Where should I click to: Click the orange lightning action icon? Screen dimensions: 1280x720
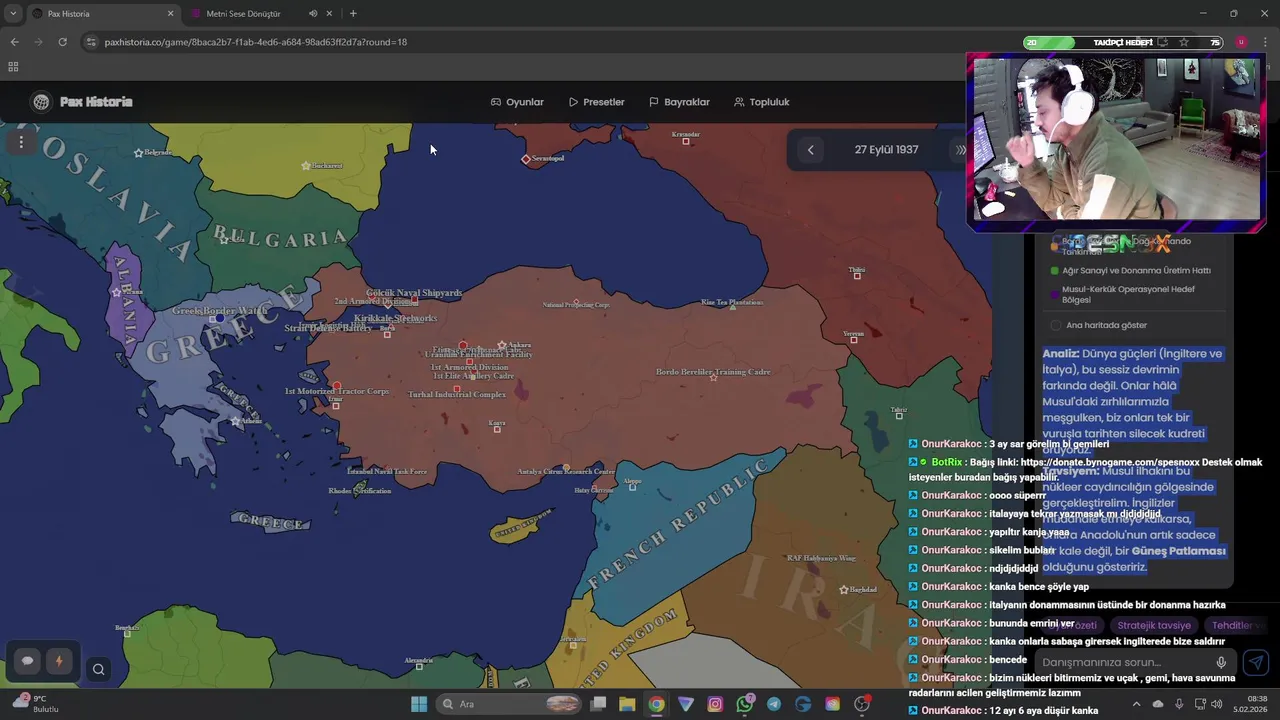point(59,661)
